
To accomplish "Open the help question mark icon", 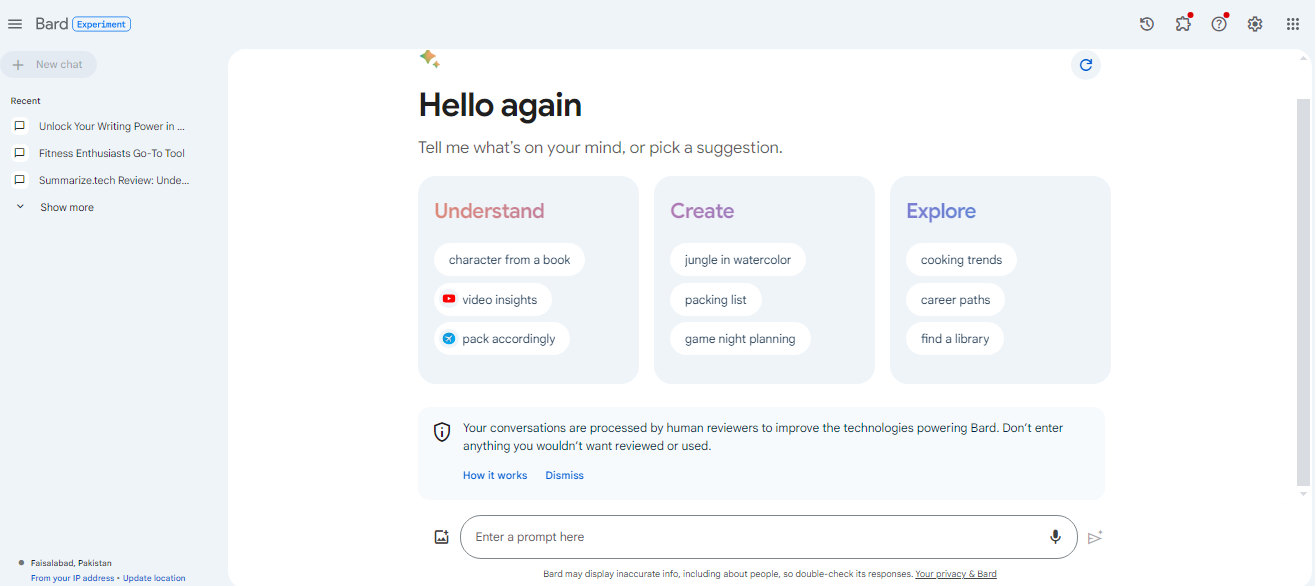I will click(1219, 24).
